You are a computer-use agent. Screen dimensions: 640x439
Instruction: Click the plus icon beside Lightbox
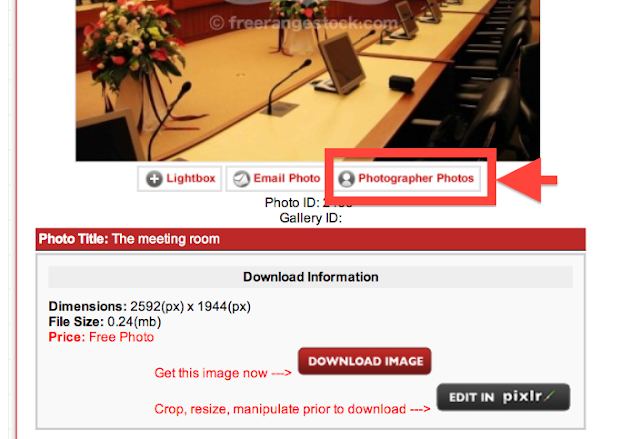coord(154,179)
